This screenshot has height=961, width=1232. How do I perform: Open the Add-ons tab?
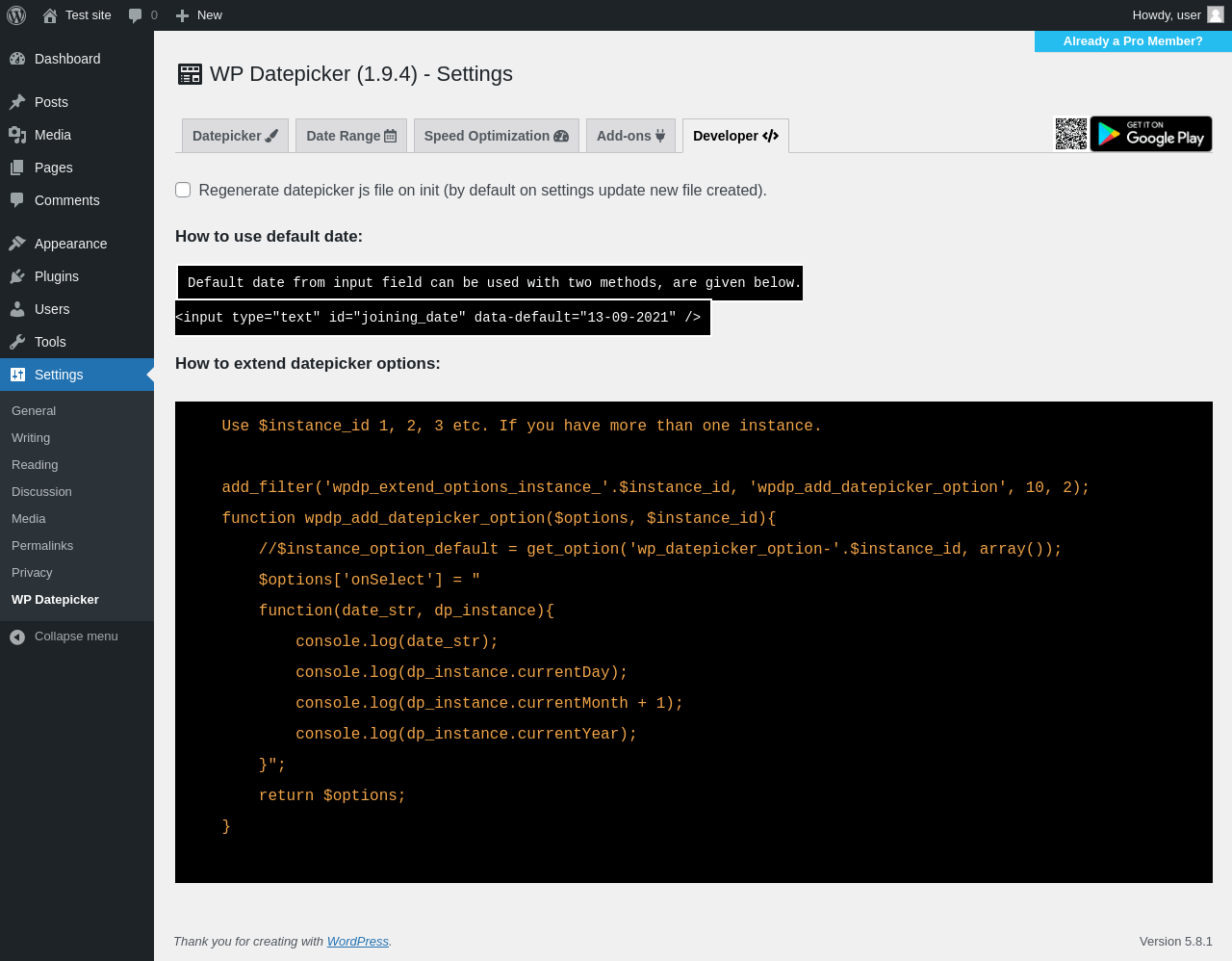(x=630, y=136)
